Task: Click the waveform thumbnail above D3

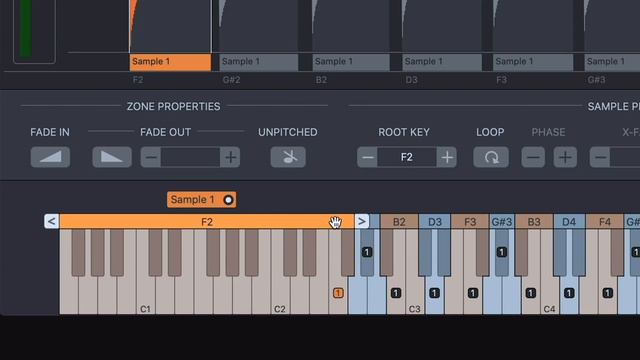Action: (x=442, y=26)
